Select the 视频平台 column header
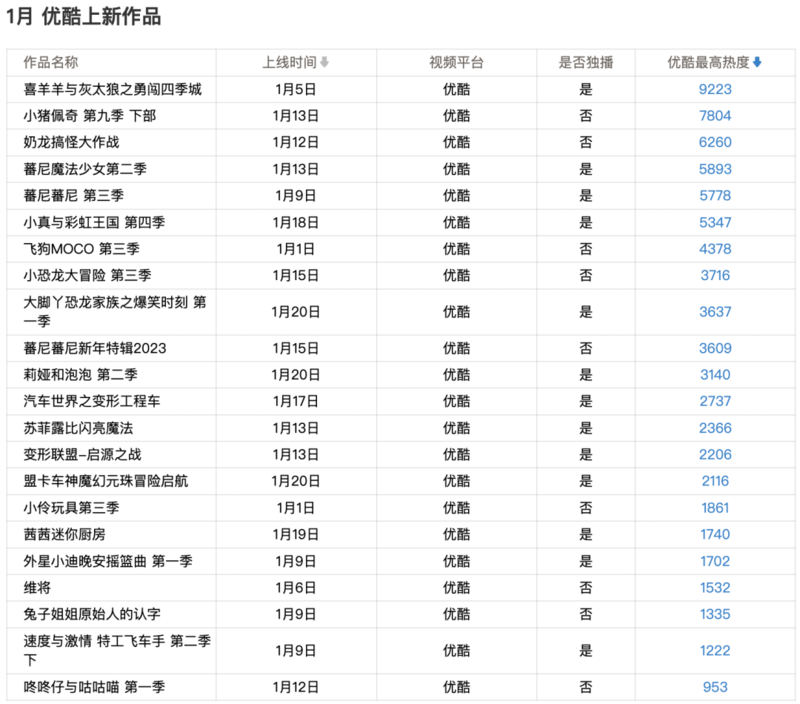This screenshot has width=800, height=704. point(456,62)
